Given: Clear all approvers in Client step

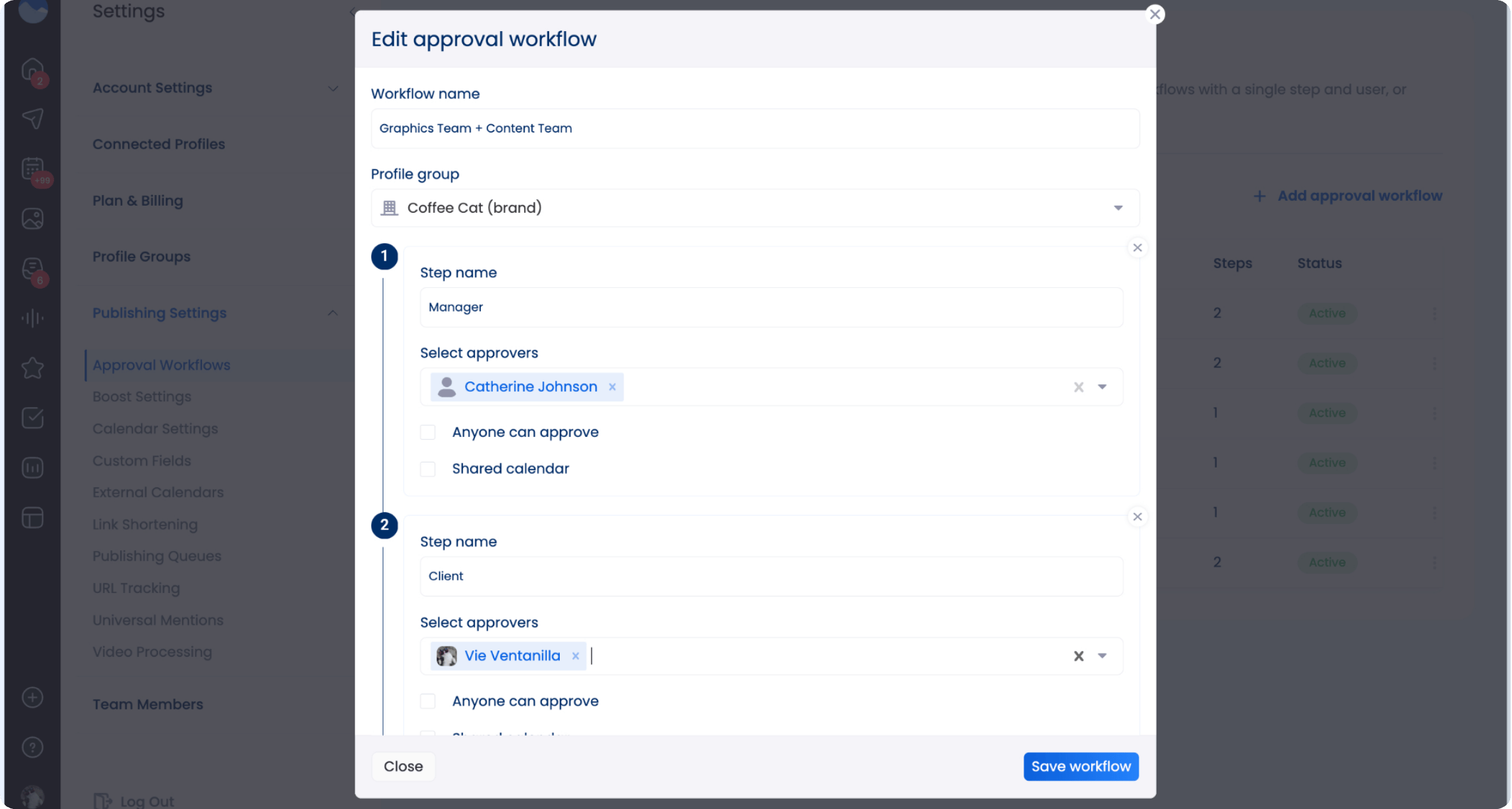Looking at the screenshot, I should 1078,656.
